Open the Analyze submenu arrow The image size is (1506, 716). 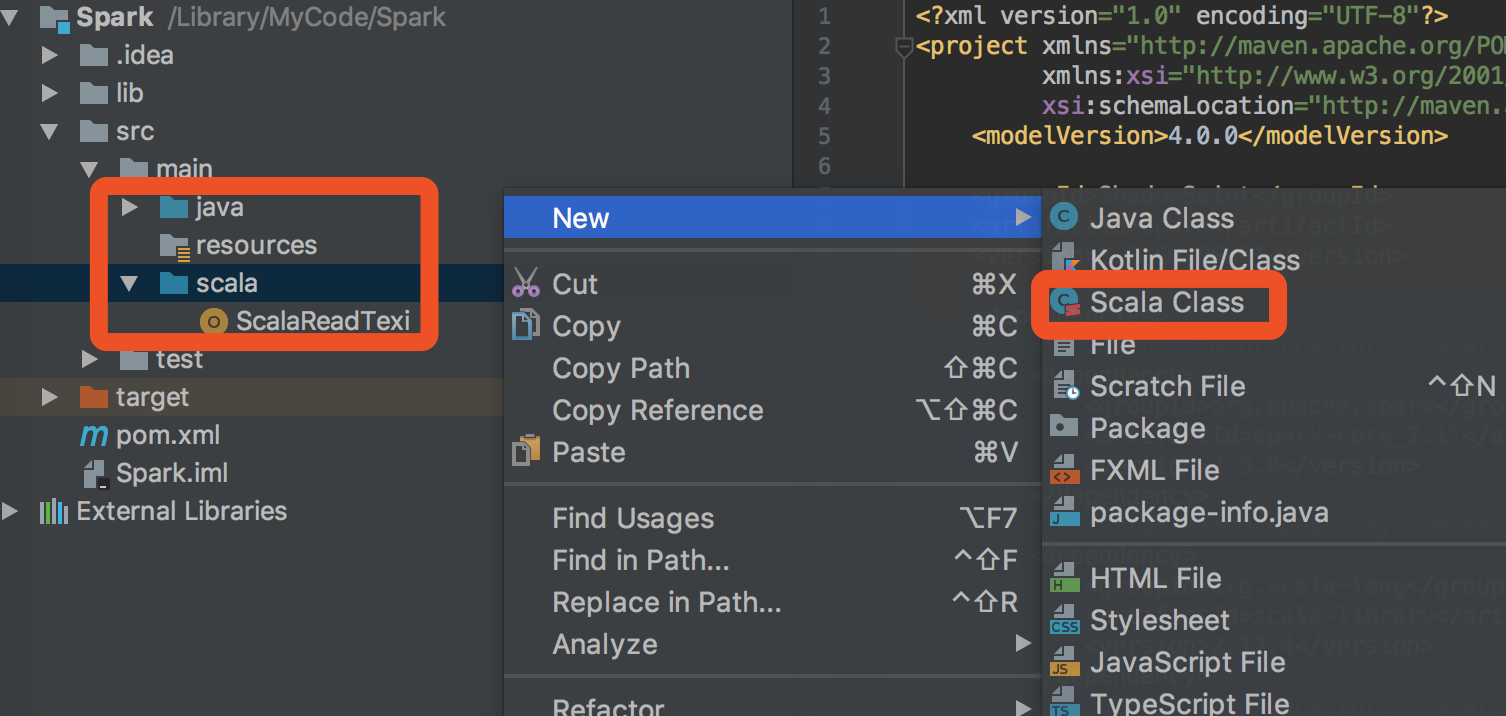(1022, 643)
